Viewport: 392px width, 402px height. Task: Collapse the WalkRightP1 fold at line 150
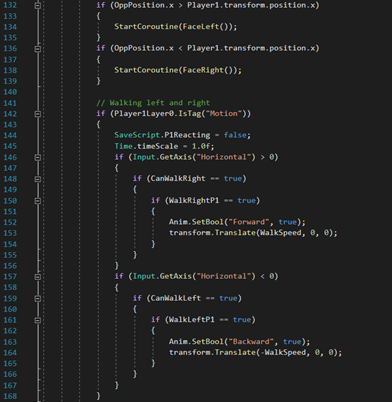(38, 201)
